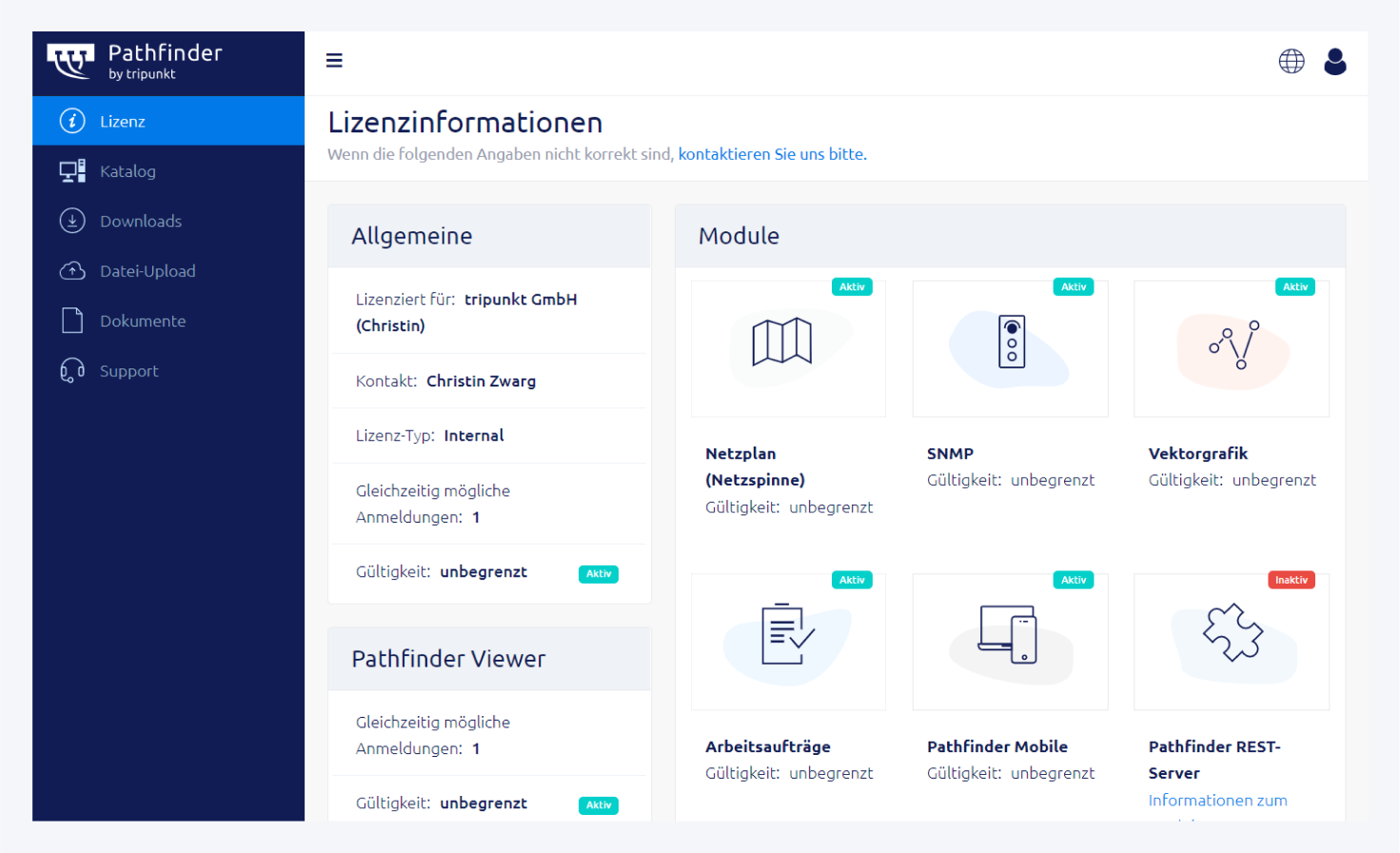Click the Pathfinder by tripunkt logo
The image size is (1400, 853).
pos(135,62)
